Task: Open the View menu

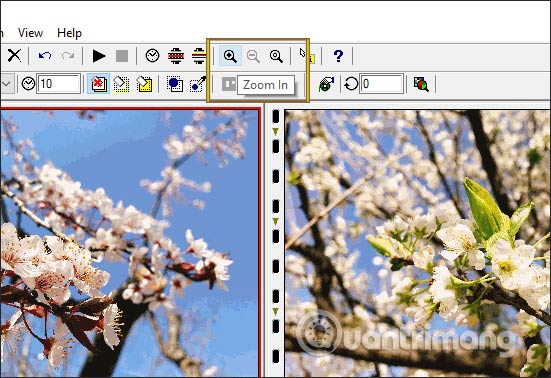Action: pos(30,33)
